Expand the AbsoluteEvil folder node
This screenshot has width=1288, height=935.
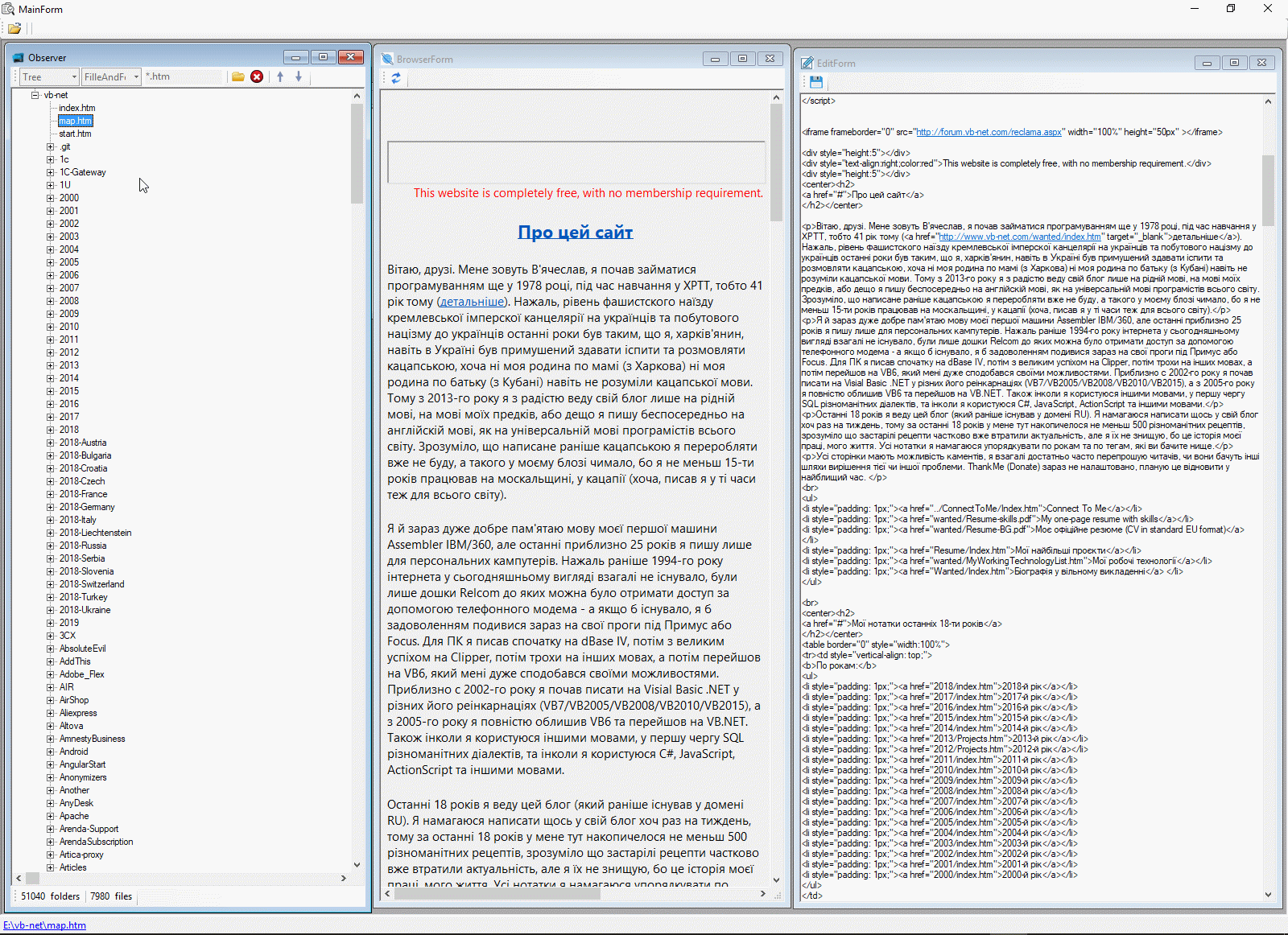coord(51,649)
